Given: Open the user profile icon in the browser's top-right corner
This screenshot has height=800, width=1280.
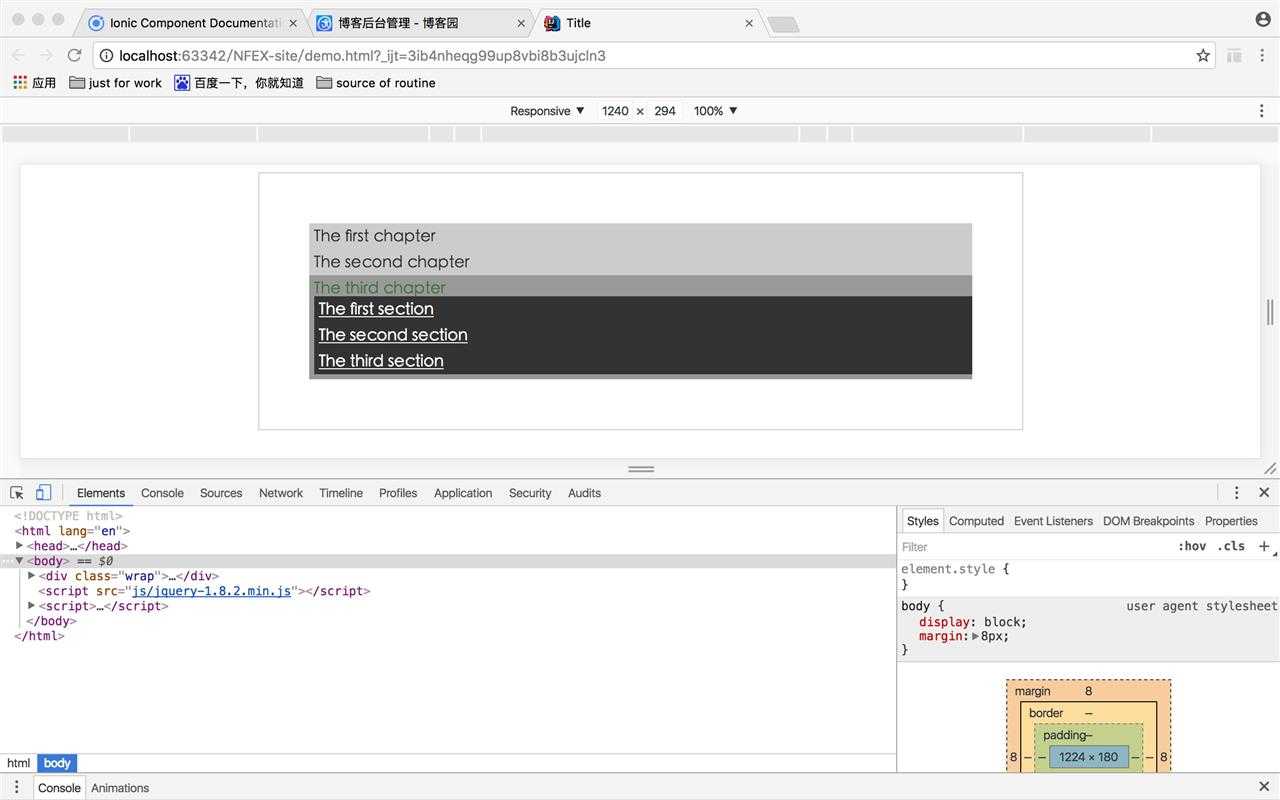Looking at the screenshot, I should [x=1263, y=19].
